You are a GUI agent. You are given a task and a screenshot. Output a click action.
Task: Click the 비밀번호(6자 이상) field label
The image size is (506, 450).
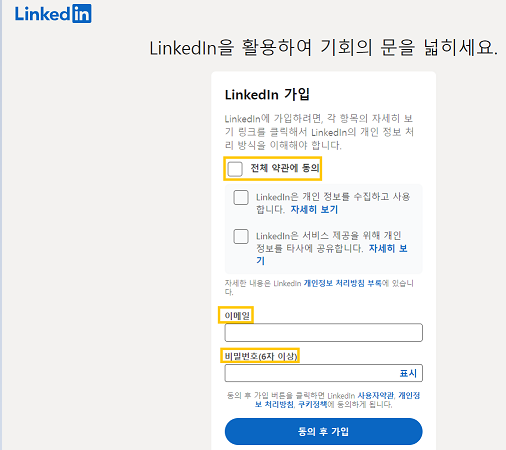coord(261,356)
